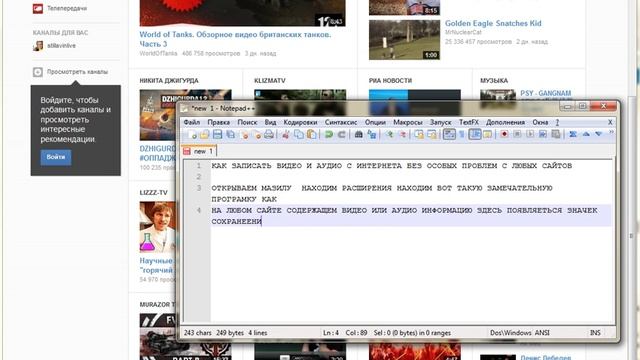Undo using the green arrow icon
This screenshot has width=640, height=360.
point(329,134)
